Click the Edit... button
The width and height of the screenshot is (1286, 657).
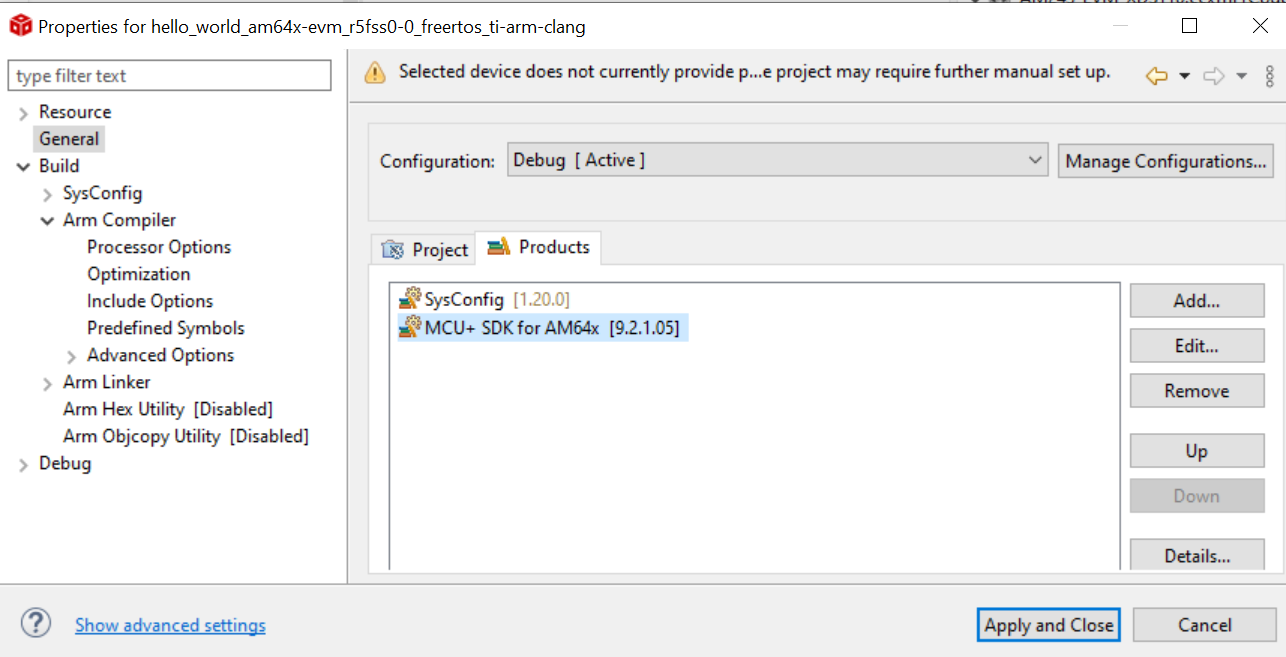coord(1197,346)
